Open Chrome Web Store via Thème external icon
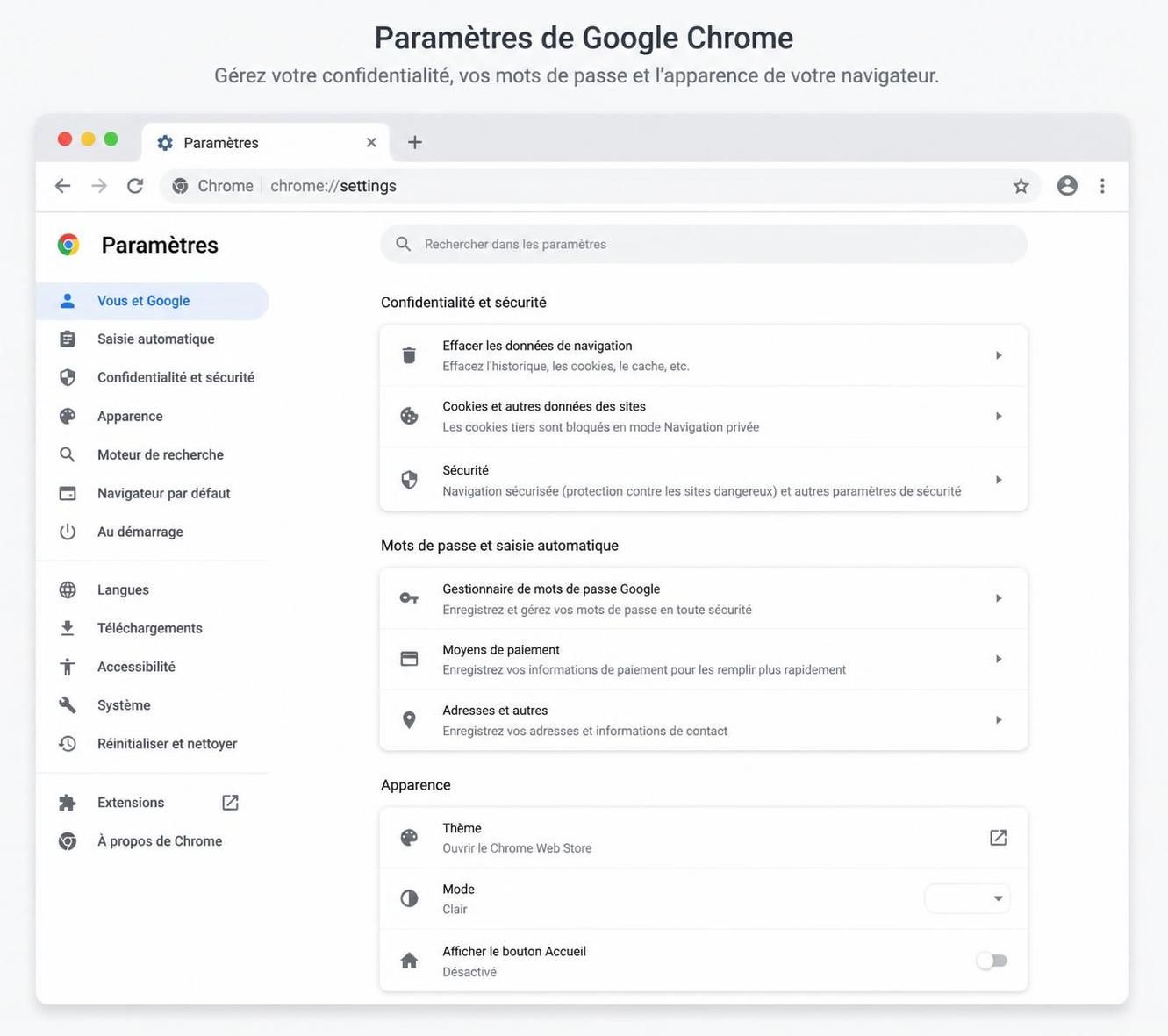The height and width of the screenshot is (1036, 1168). pos(998,838)
